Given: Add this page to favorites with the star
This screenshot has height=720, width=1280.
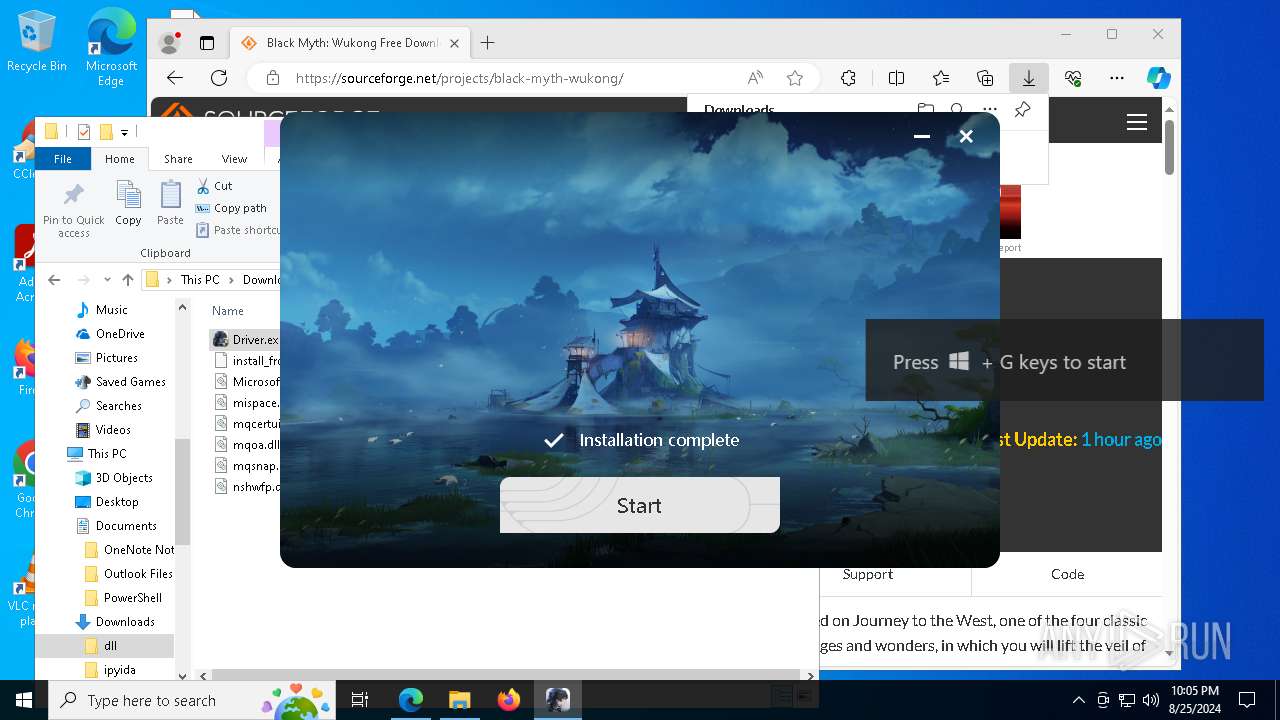Looking at the screenshot, I should pyautogui.click(x=795, y=78).
